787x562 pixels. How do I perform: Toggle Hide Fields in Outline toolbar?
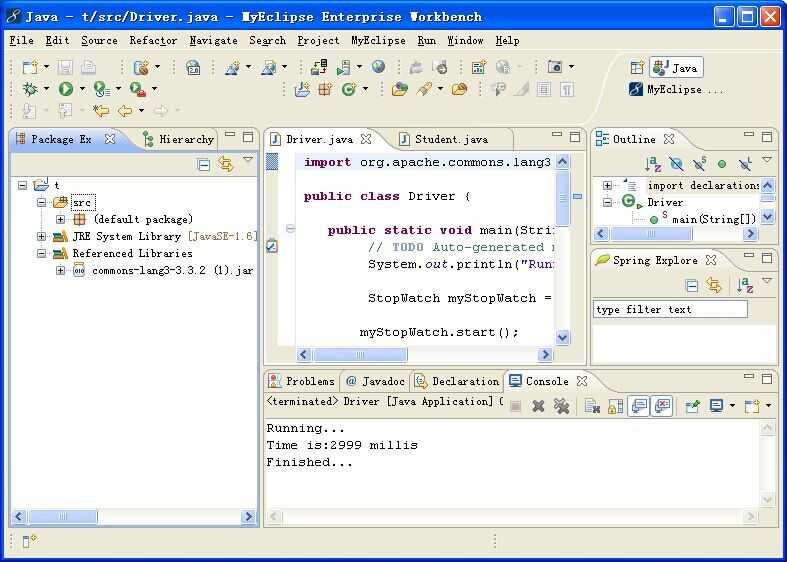(677, 164)
